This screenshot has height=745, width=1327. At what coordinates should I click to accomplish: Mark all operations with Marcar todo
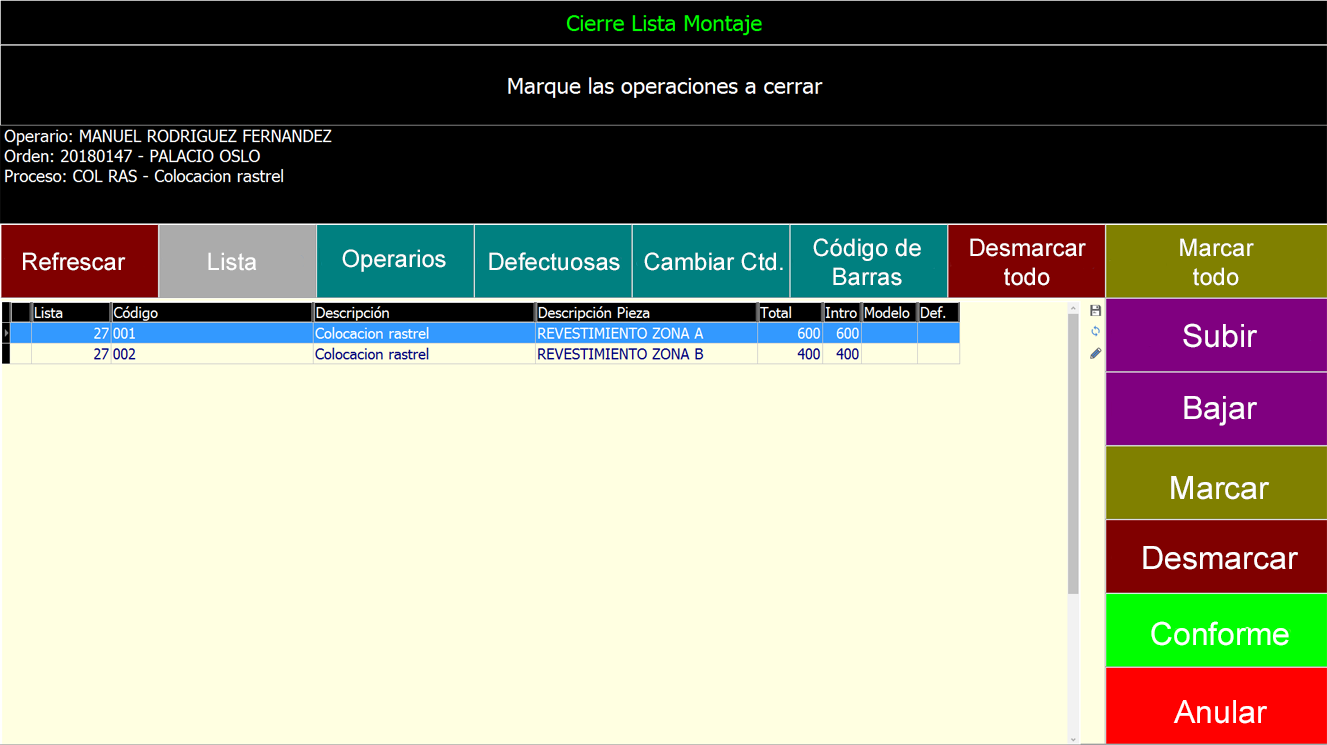coord(1216,262)
